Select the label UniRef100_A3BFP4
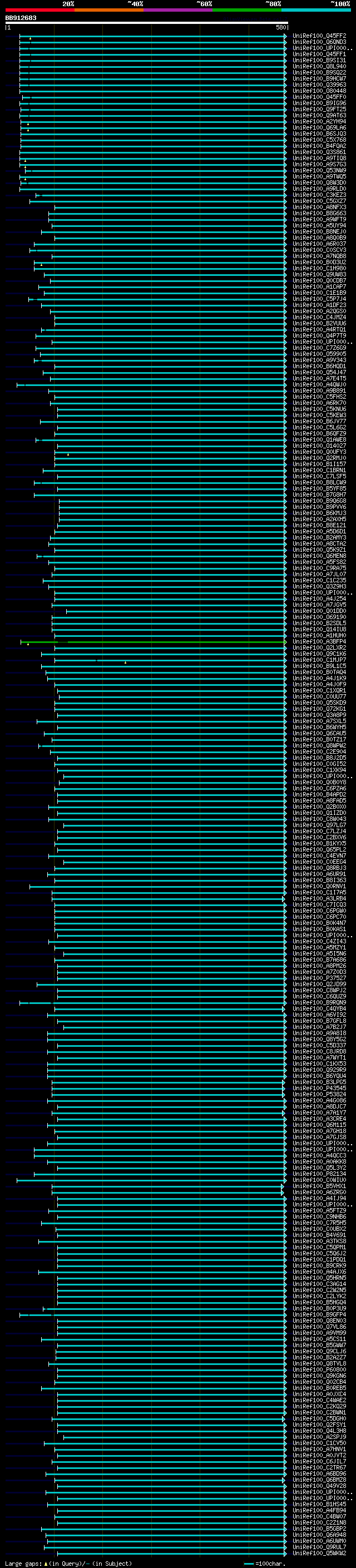 (x=319, y=641)
